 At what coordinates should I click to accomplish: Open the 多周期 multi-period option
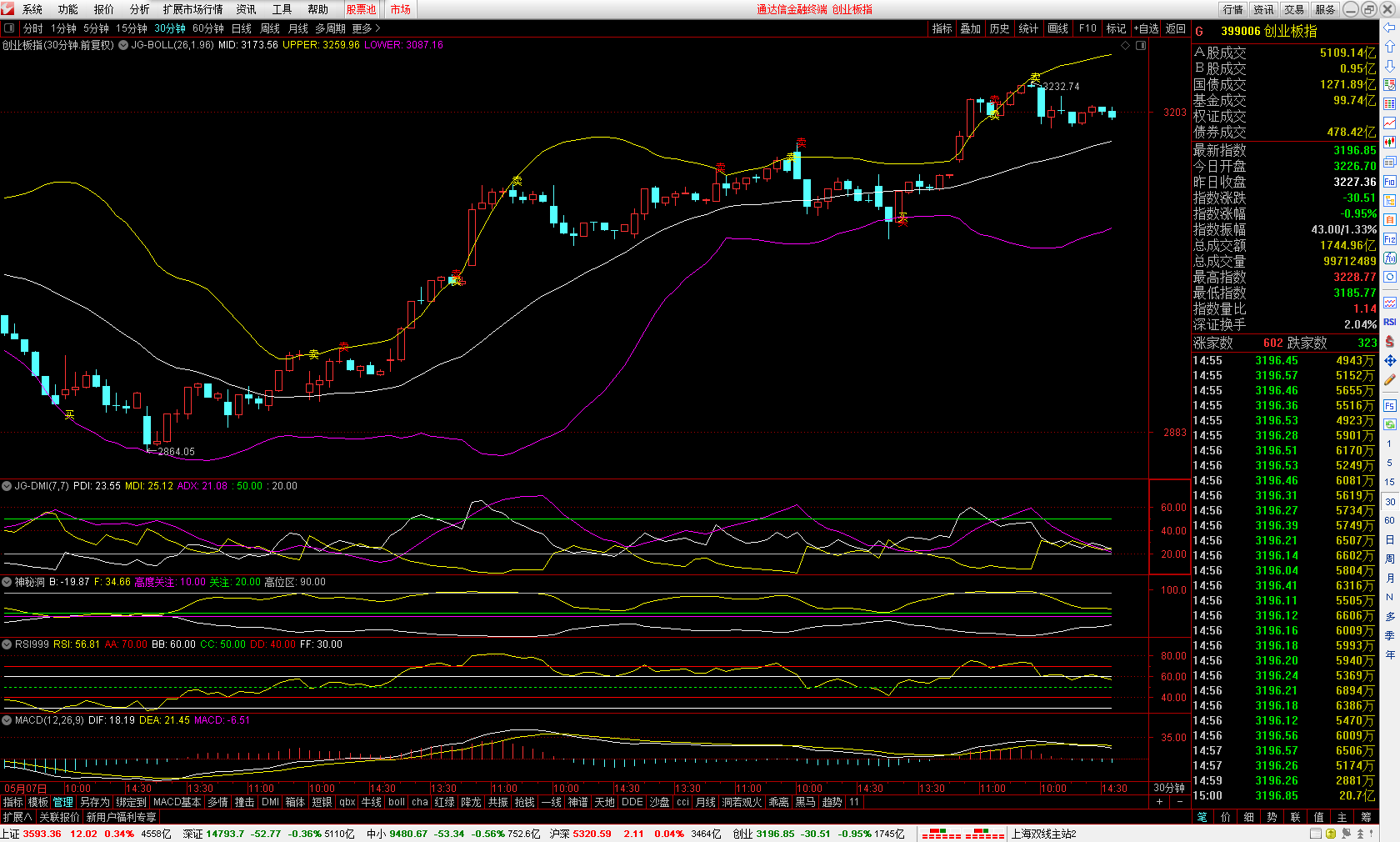330,28
